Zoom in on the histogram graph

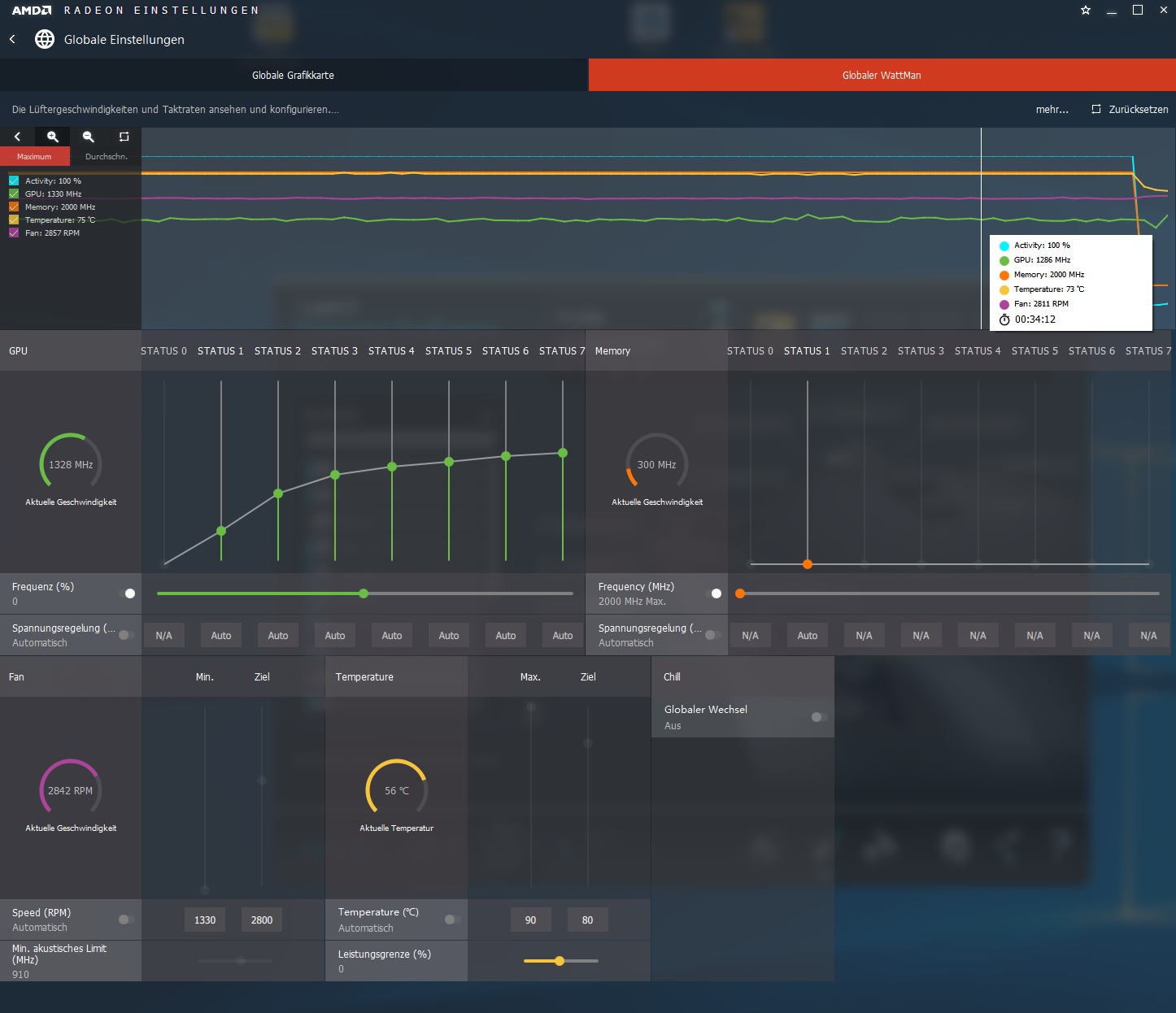pos(53,137)
